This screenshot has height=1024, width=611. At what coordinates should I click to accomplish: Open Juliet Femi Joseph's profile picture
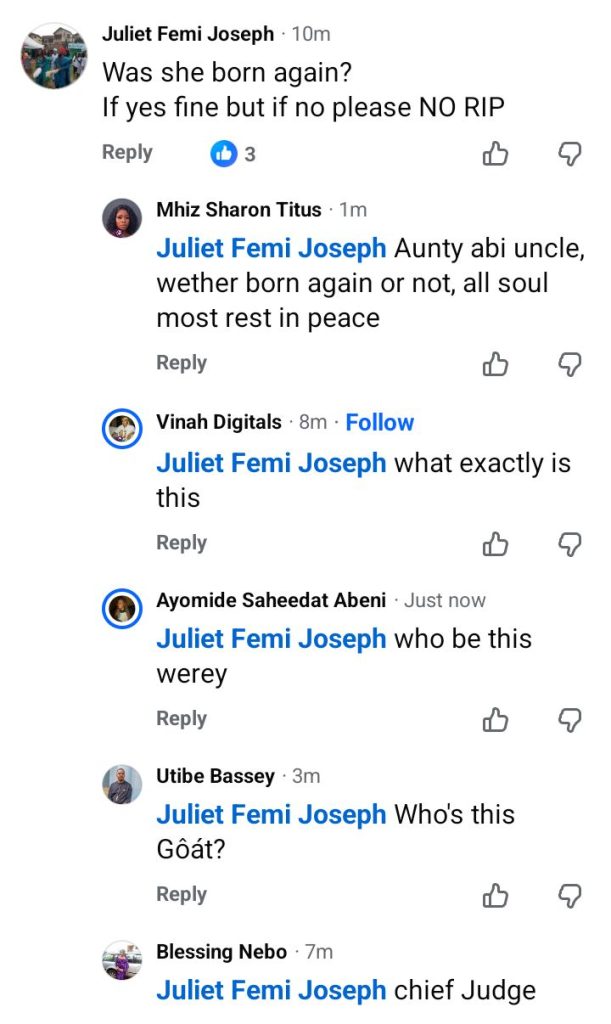54,56
